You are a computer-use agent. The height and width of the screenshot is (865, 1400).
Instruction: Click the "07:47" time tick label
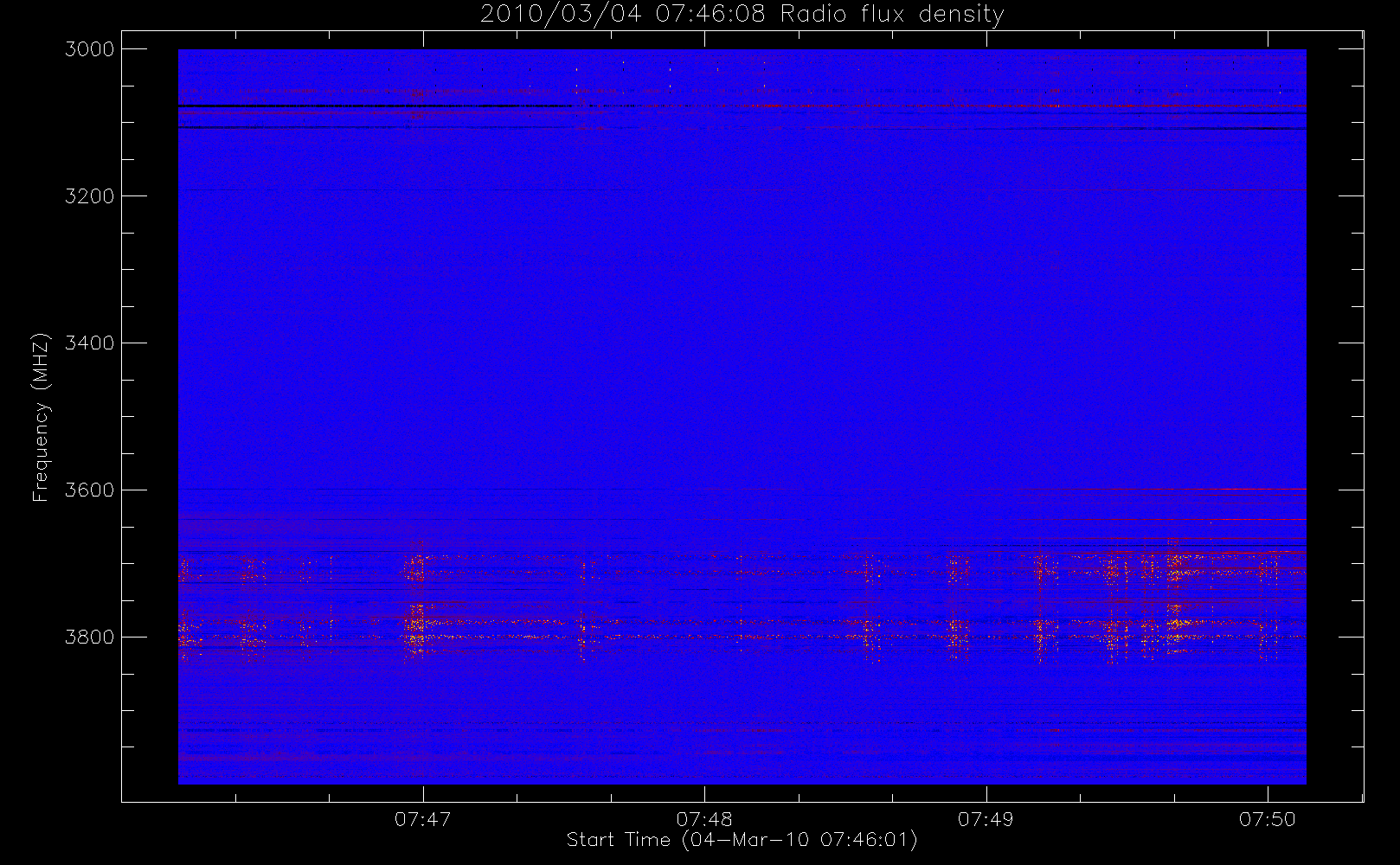(x=423, y=819)
